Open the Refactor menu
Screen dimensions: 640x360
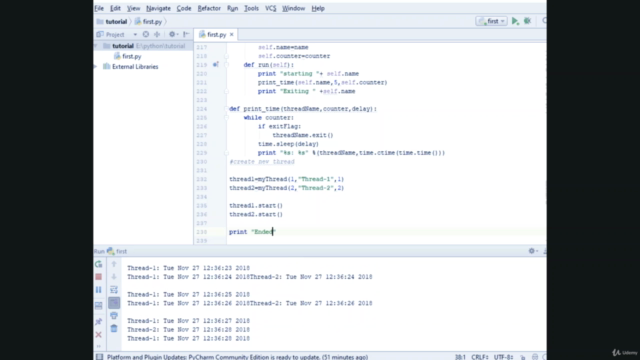[209, 8]
